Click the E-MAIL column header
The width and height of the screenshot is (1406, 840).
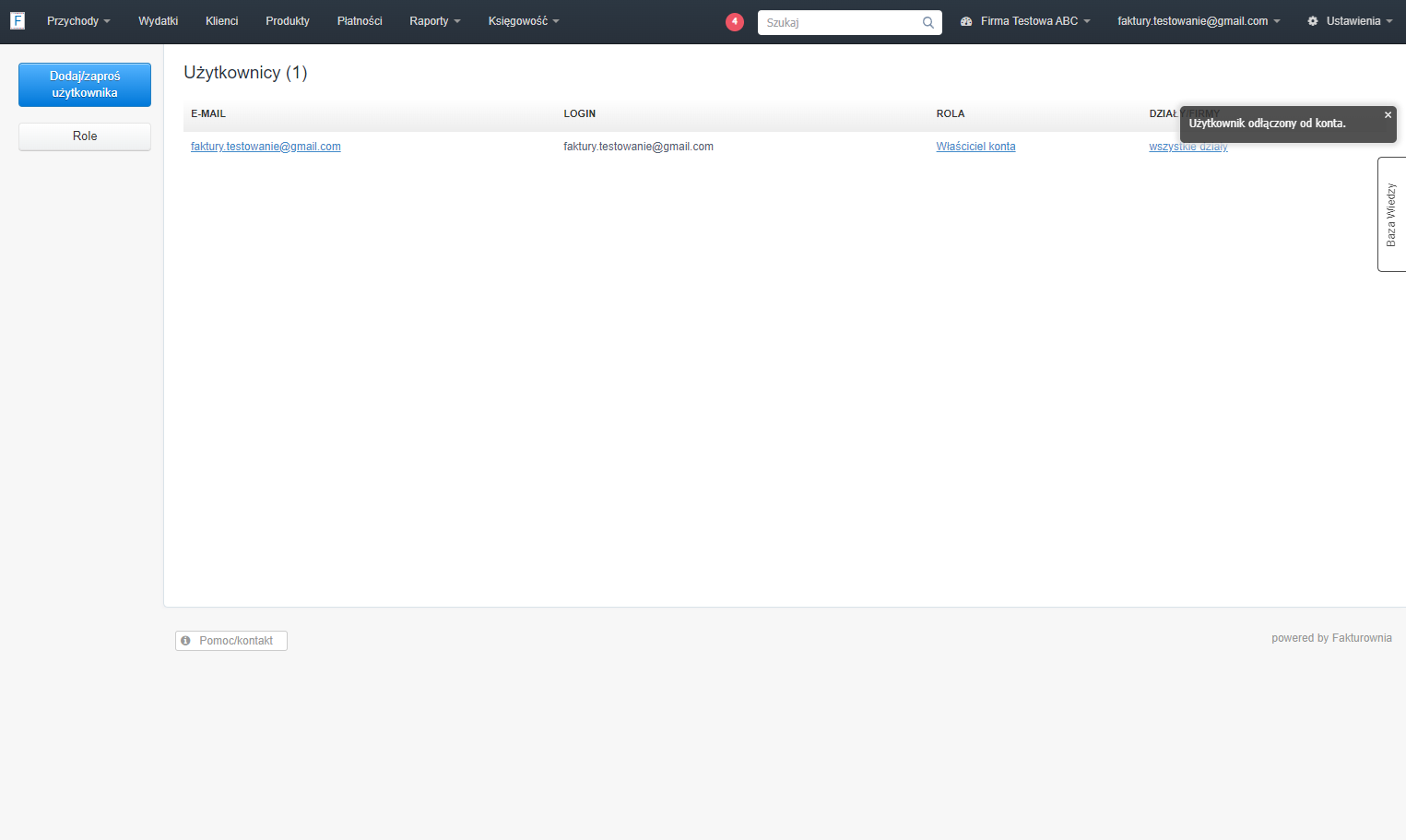208,114
